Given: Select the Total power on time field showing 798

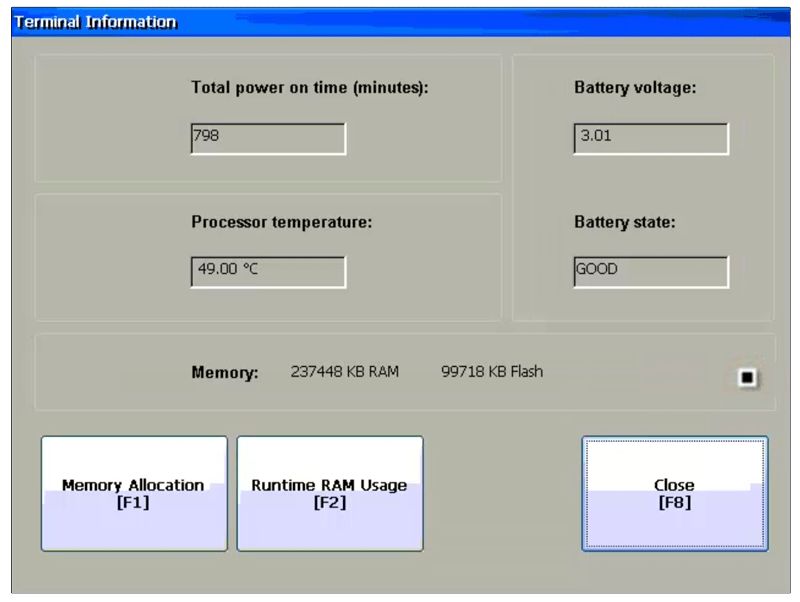Looking at the screenshot, I should coord(267,138).
